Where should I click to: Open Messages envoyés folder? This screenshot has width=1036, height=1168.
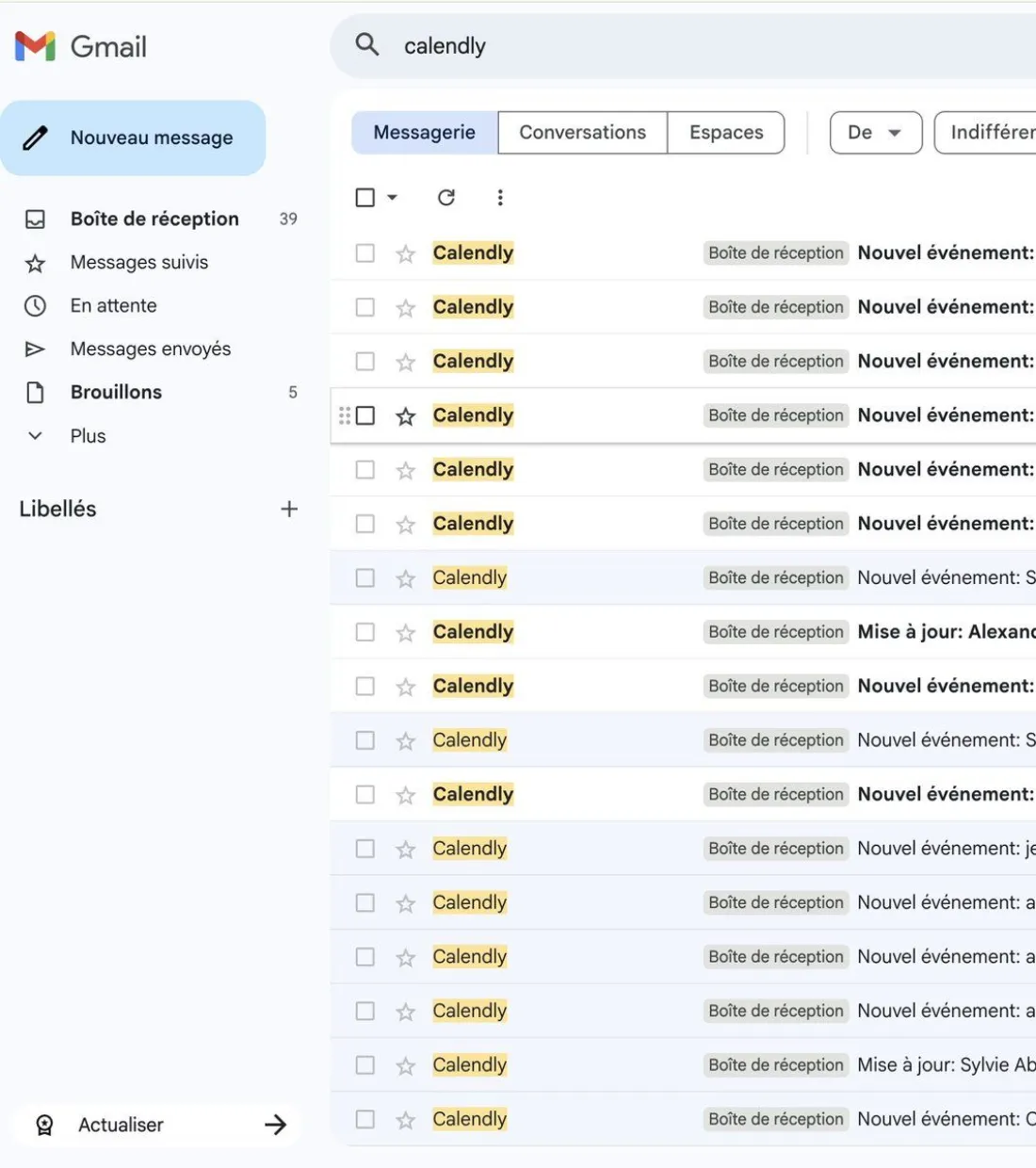pos(151,349)
